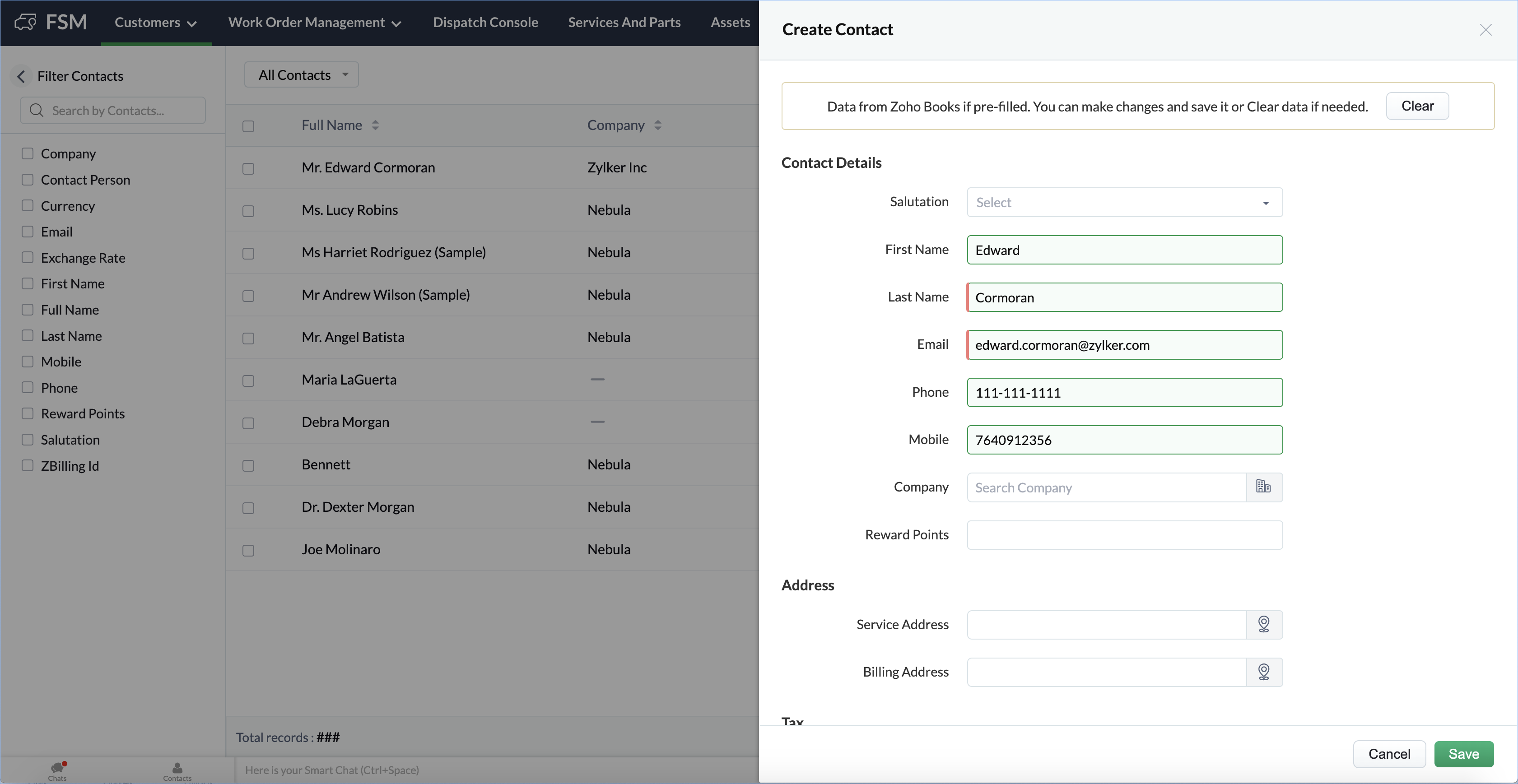Click the company lookup building icon
This screenshot has height=784, width=1518.
1263,487
